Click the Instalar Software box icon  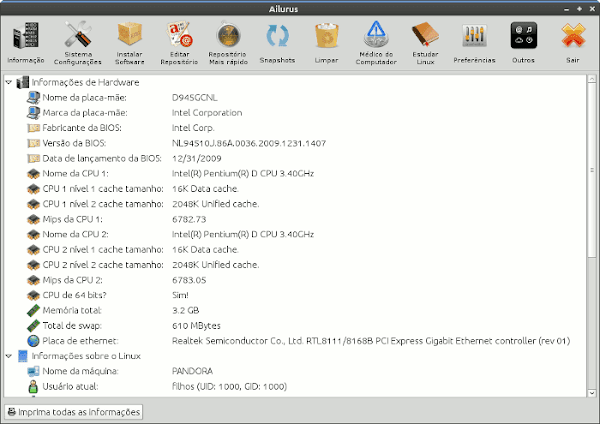point(130,38)
